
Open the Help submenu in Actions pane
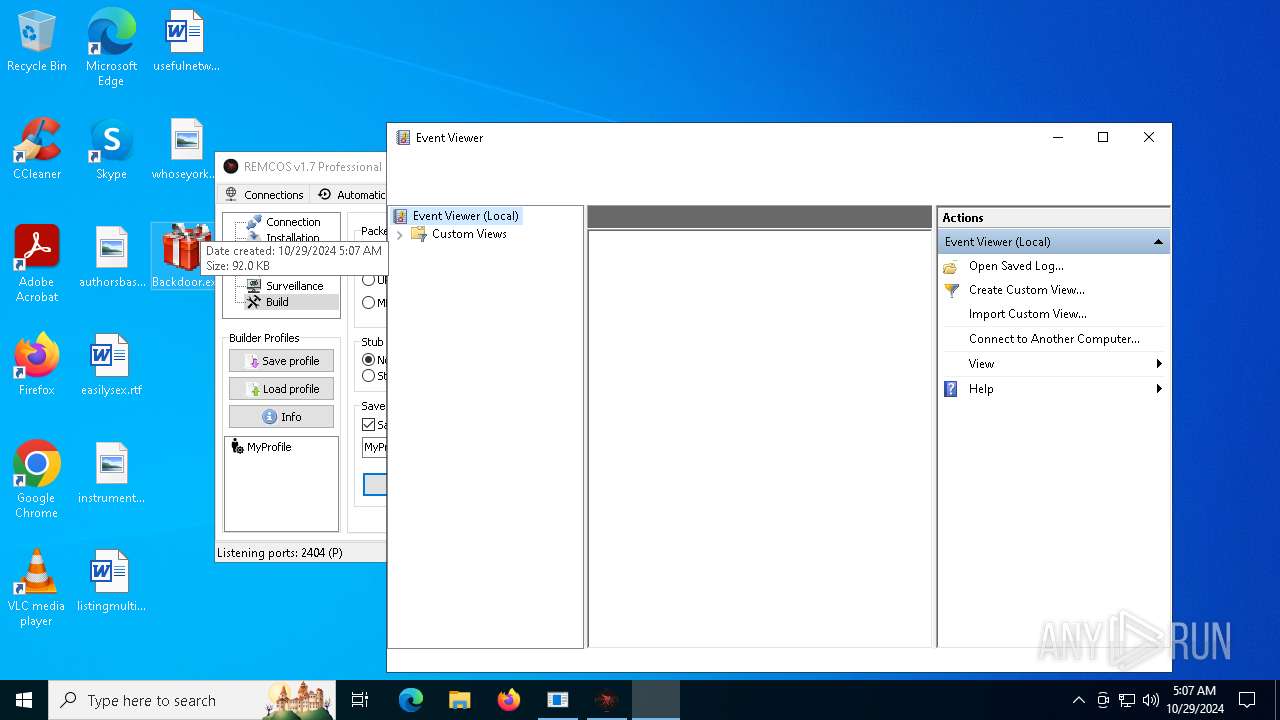point(1054,389)
